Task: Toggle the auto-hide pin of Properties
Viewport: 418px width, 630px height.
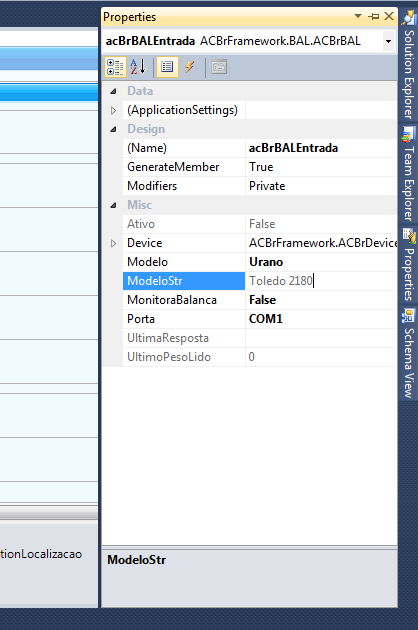Action: point(373,16)
